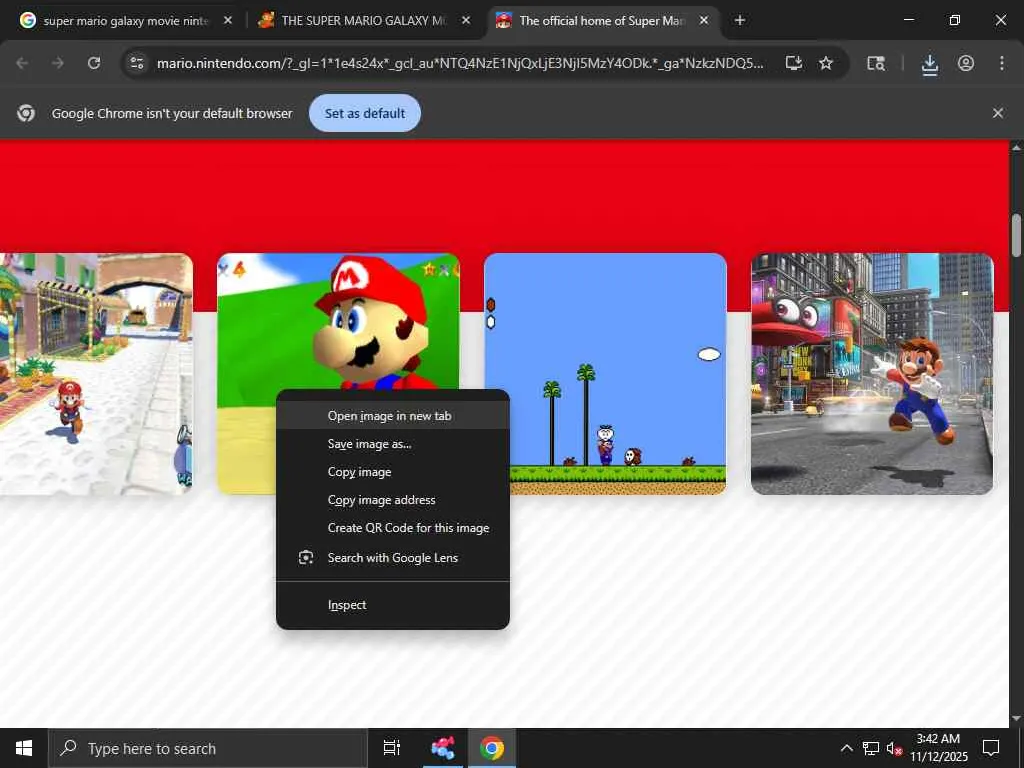This screenshot has height=768, width=1024.
Task: Open the colorful taskbar app beside Task View
Action: pos(443,748)
